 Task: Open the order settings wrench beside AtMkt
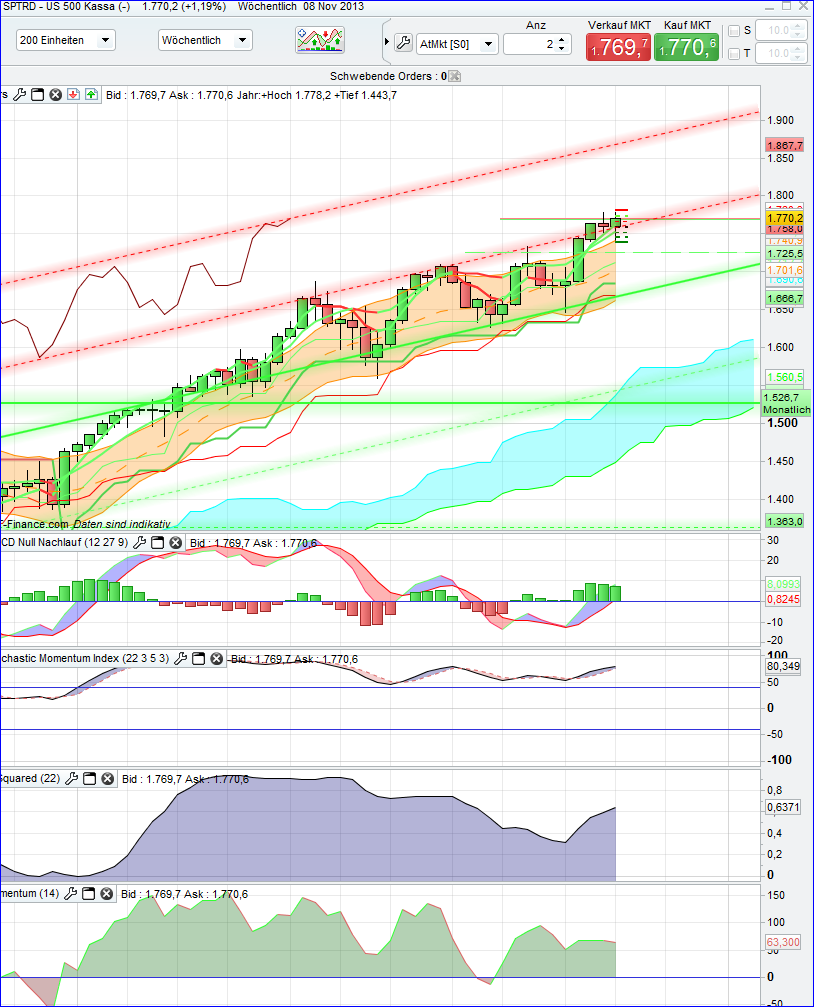pos(404,43)
